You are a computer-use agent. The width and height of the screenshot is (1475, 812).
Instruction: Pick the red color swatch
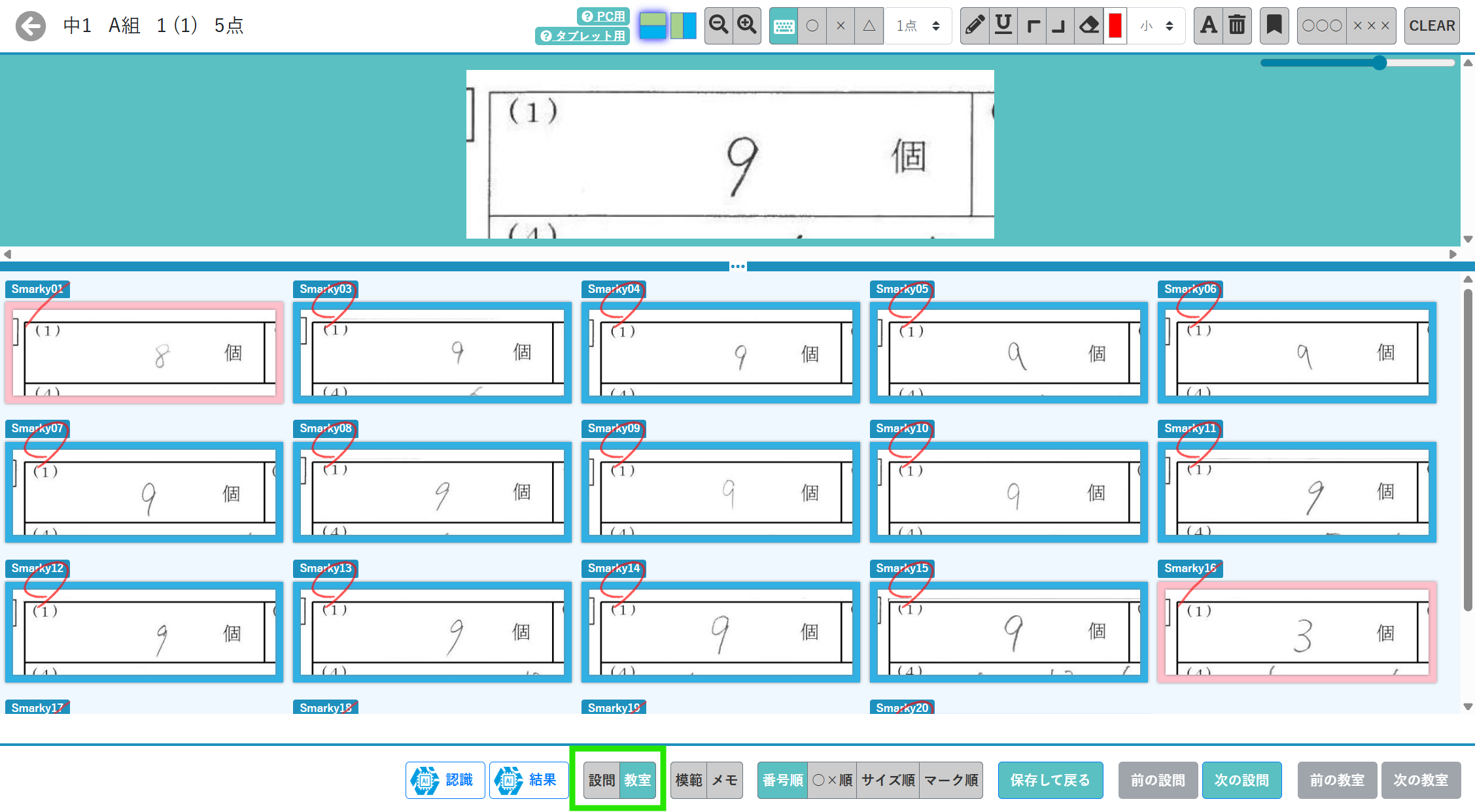pos(1115,25)
